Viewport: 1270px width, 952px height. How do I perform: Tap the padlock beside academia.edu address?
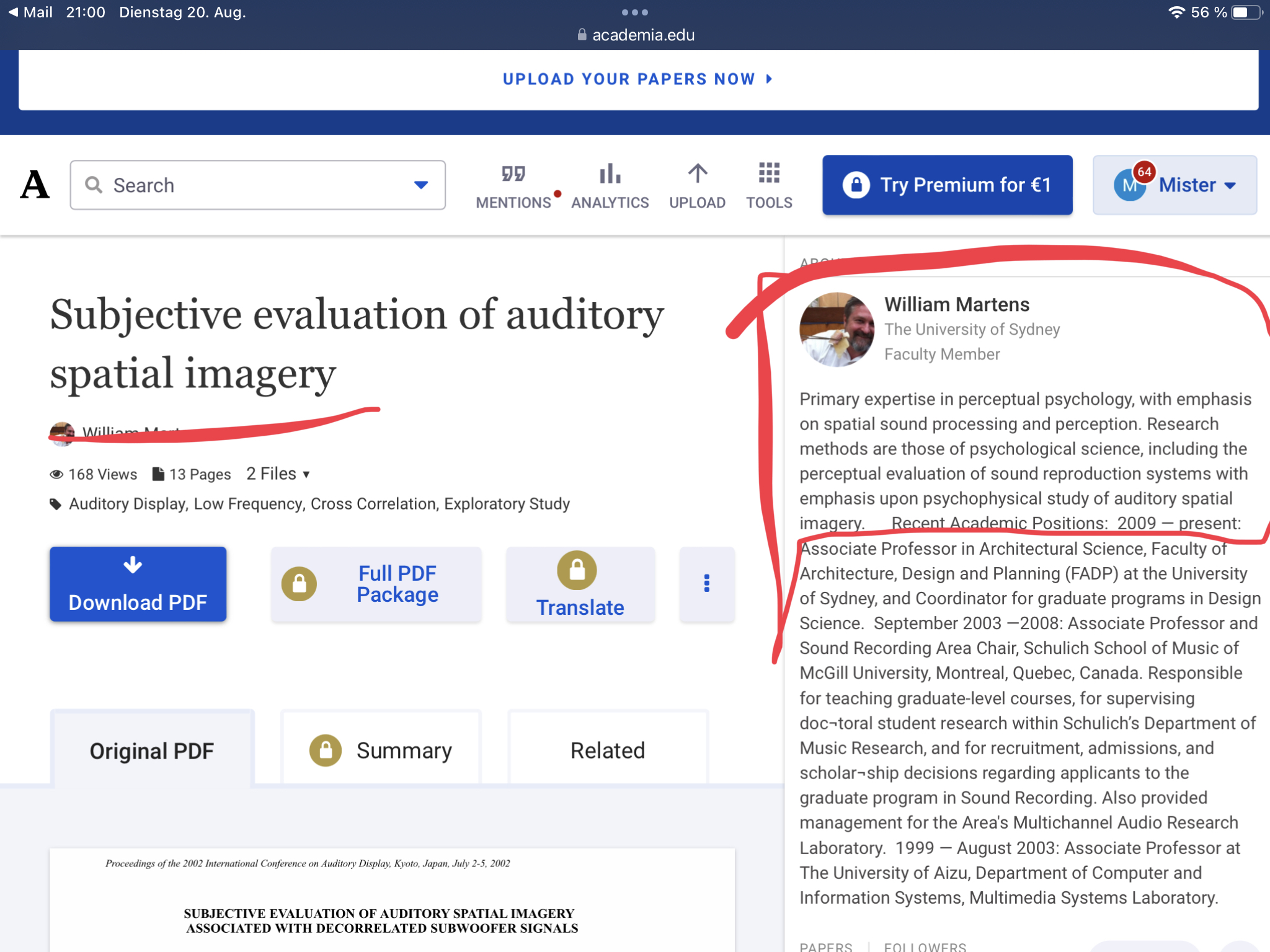coord(582,35)
